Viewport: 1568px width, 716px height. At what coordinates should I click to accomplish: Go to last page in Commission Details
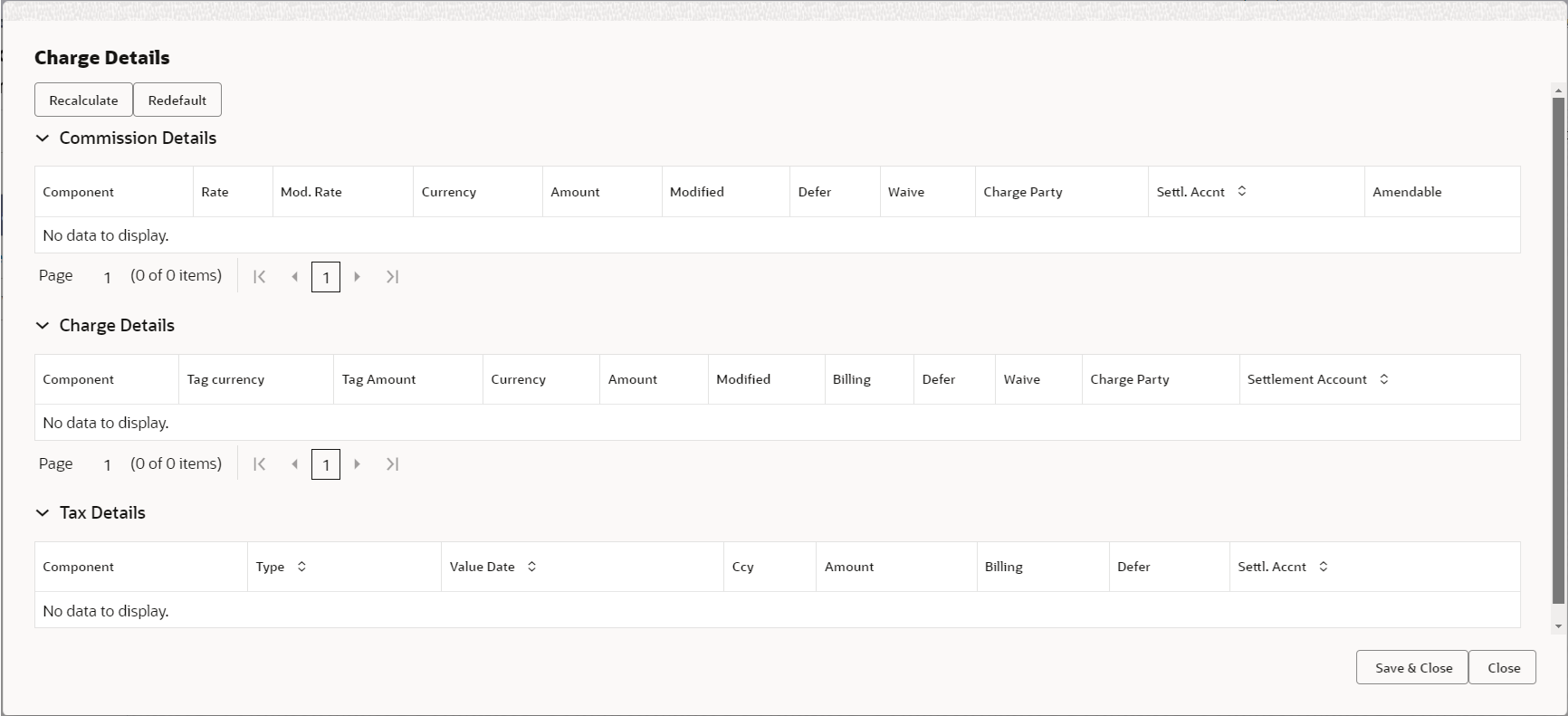click(x=392, y=277)
